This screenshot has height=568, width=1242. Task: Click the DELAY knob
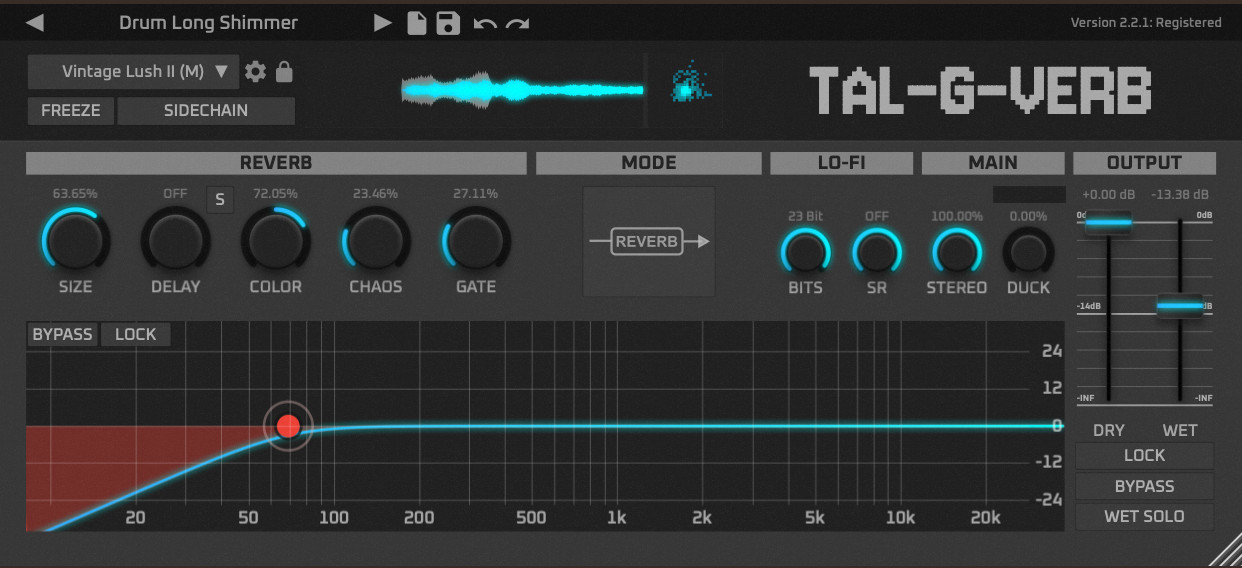click(175, 241)
